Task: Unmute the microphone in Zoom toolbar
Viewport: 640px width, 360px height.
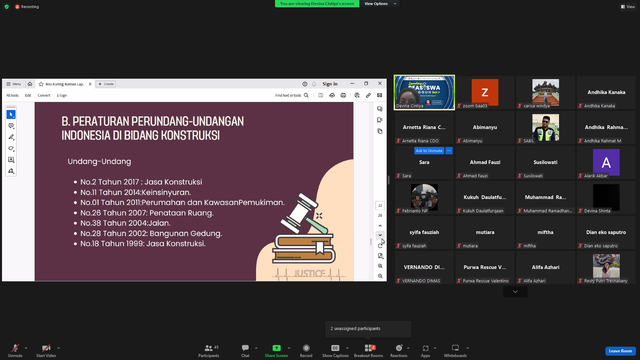Action: pyautogui.click(x=15, y=350)
